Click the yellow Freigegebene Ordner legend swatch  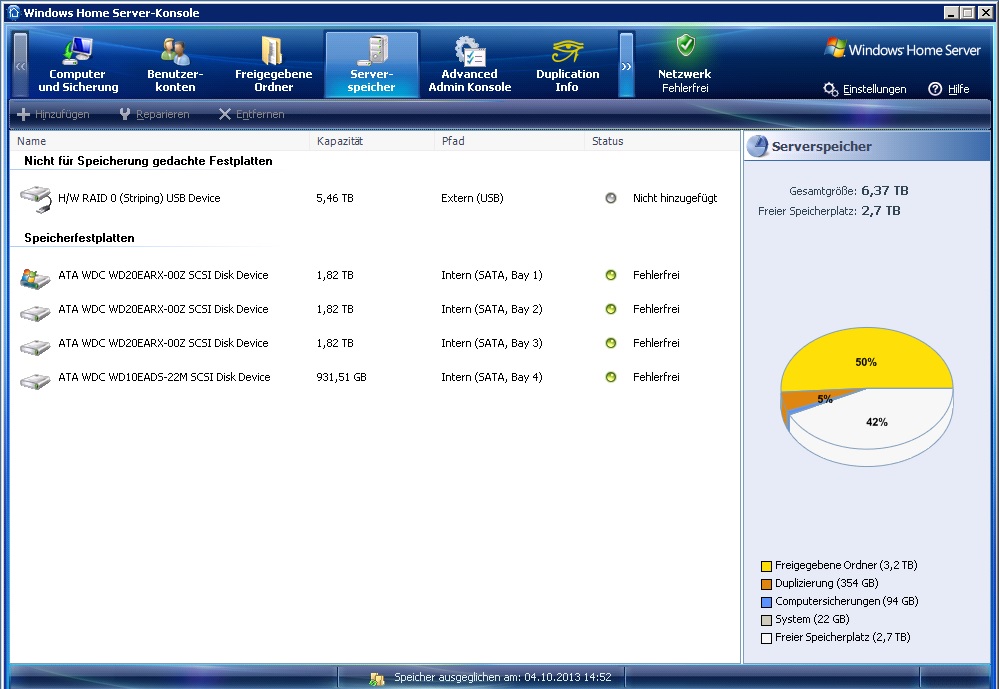[767, 566]
